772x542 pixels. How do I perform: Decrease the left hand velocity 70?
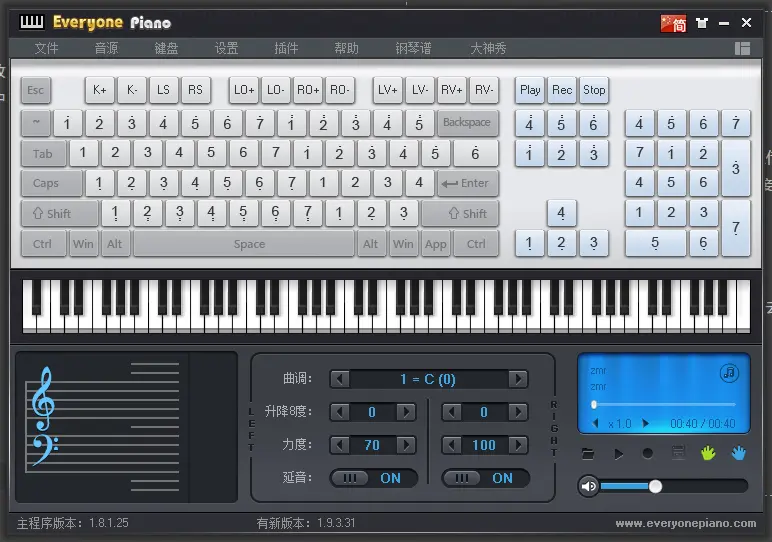click(x=340, y=445)
